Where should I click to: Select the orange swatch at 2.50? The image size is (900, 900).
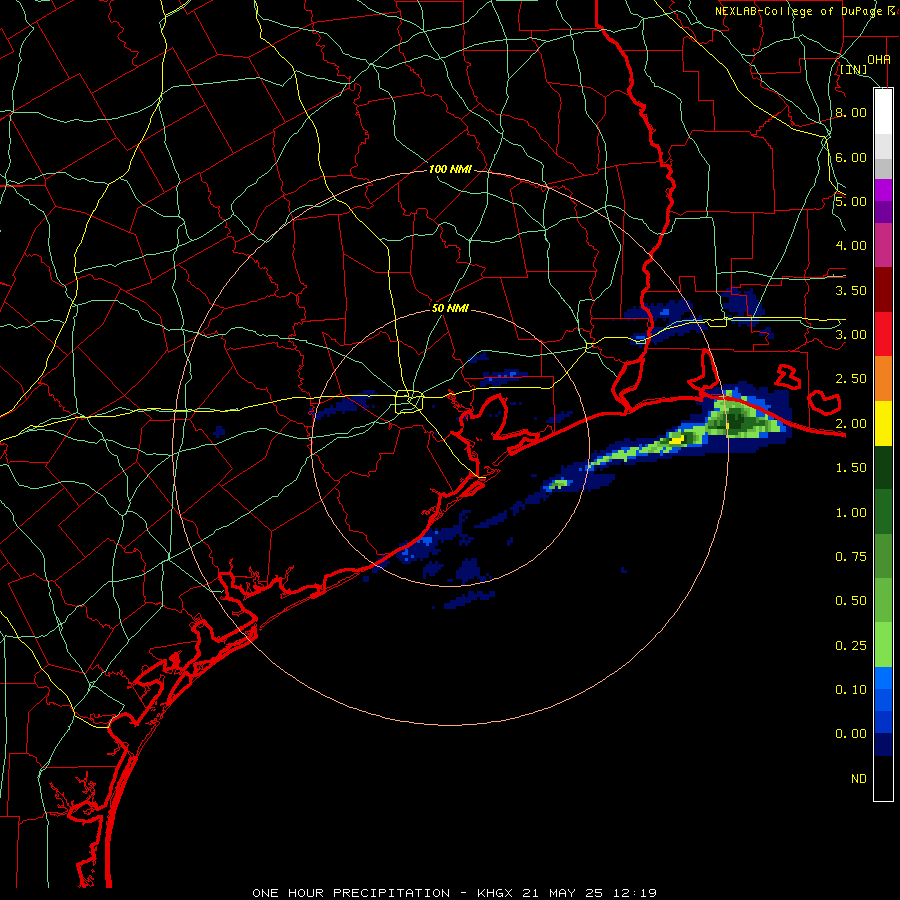pyautogui.click(x=883, y=379)
